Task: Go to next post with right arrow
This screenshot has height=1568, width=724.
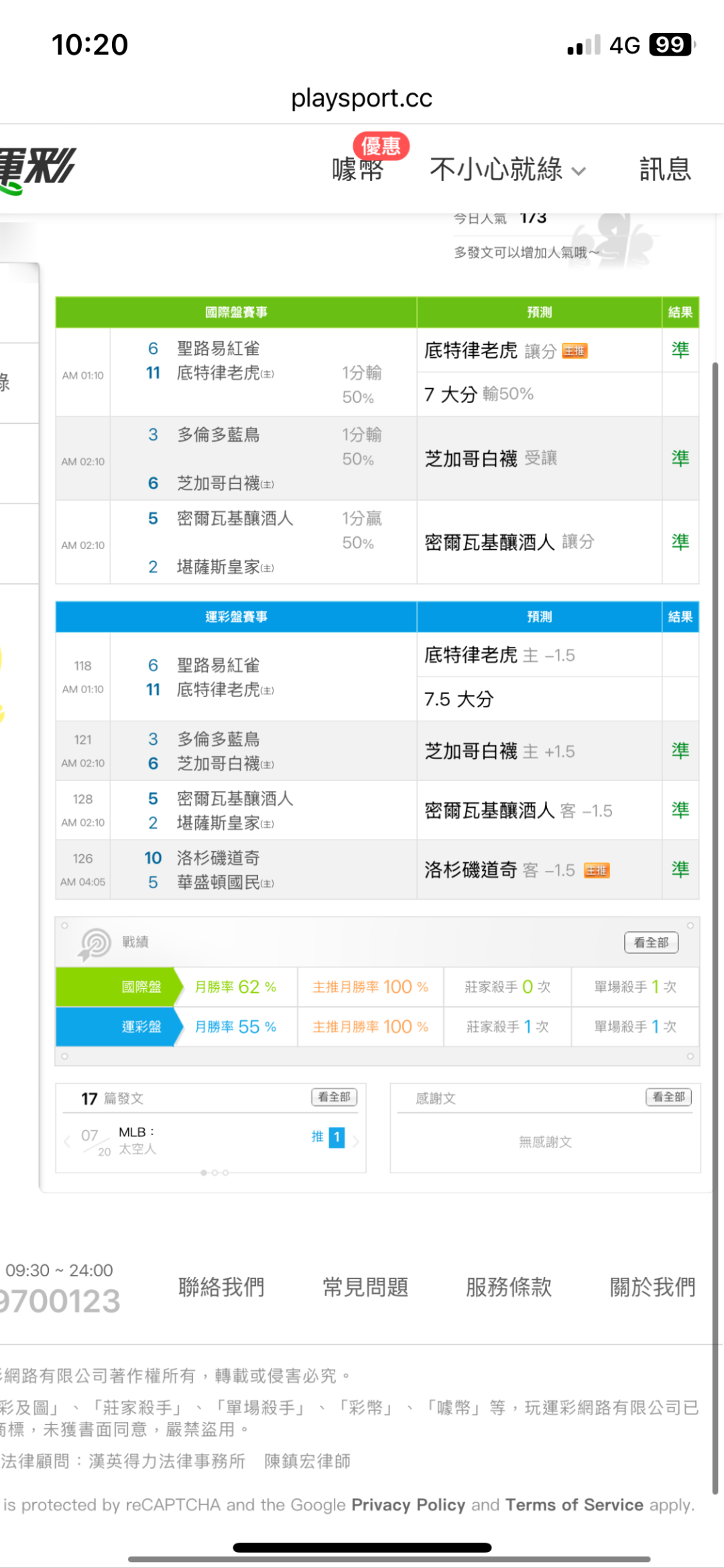Action: tap(356, 1142)
